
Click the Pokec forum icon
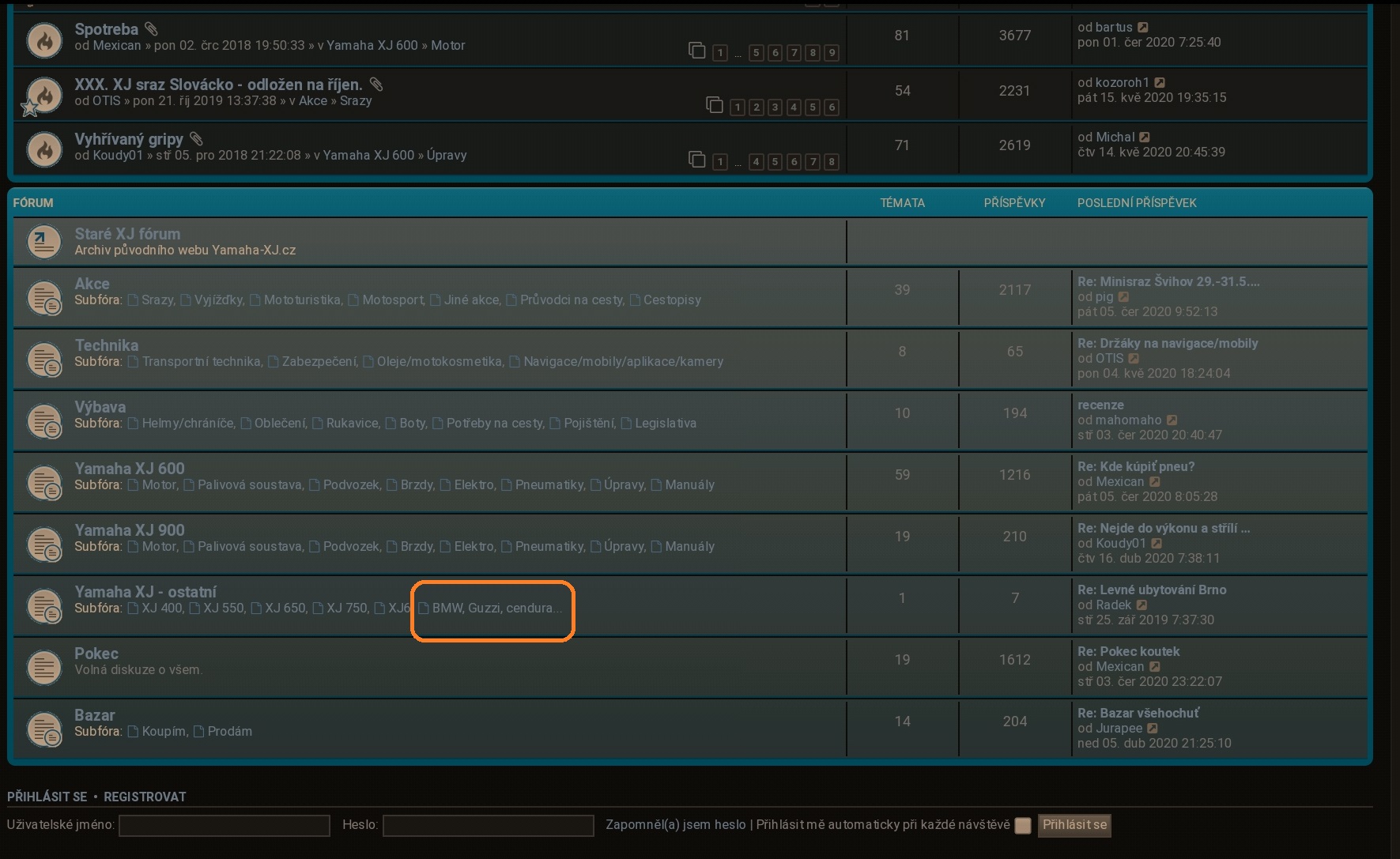[44, 668]
